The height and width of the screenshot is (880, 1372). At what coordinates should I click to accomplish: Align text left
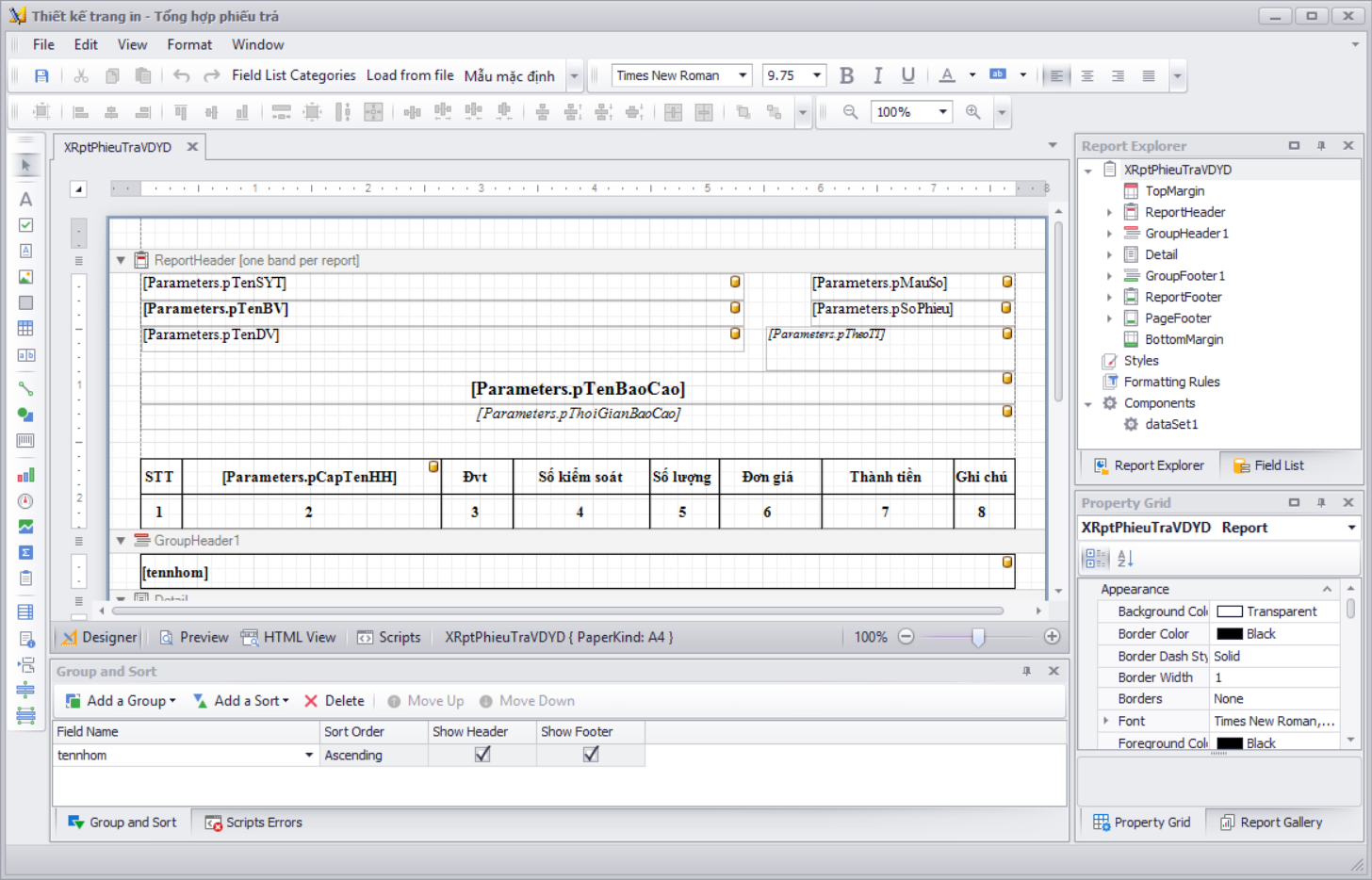[1056, 75]
